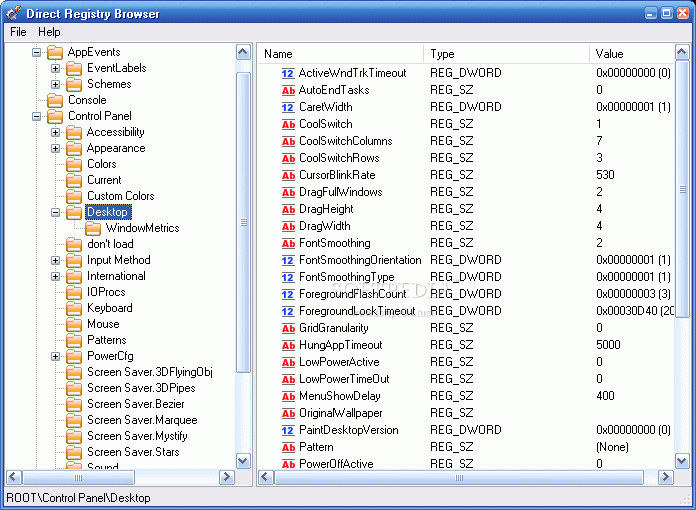Expand the Input Method tree node

point(55,261)
